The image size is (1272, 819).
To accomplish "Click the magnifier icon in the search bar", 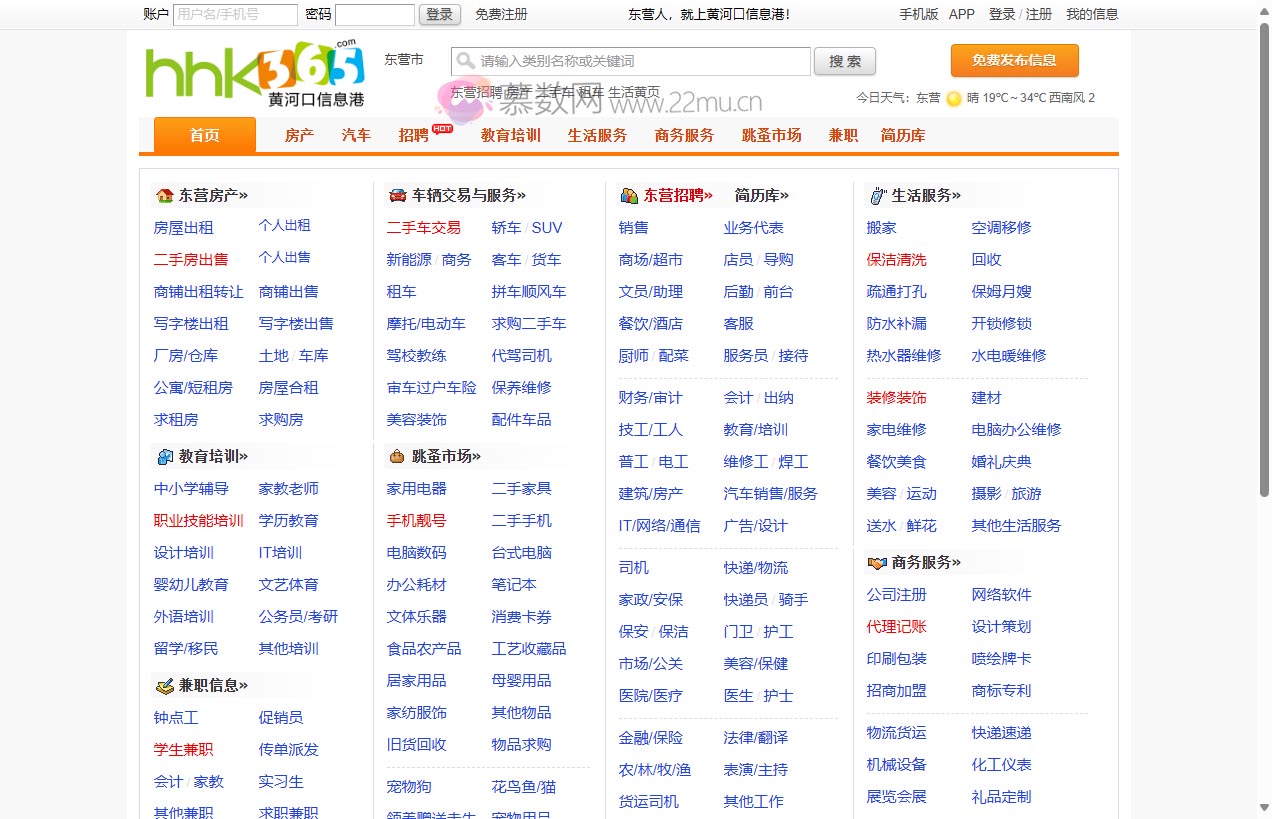I will [x=465, y=61].
